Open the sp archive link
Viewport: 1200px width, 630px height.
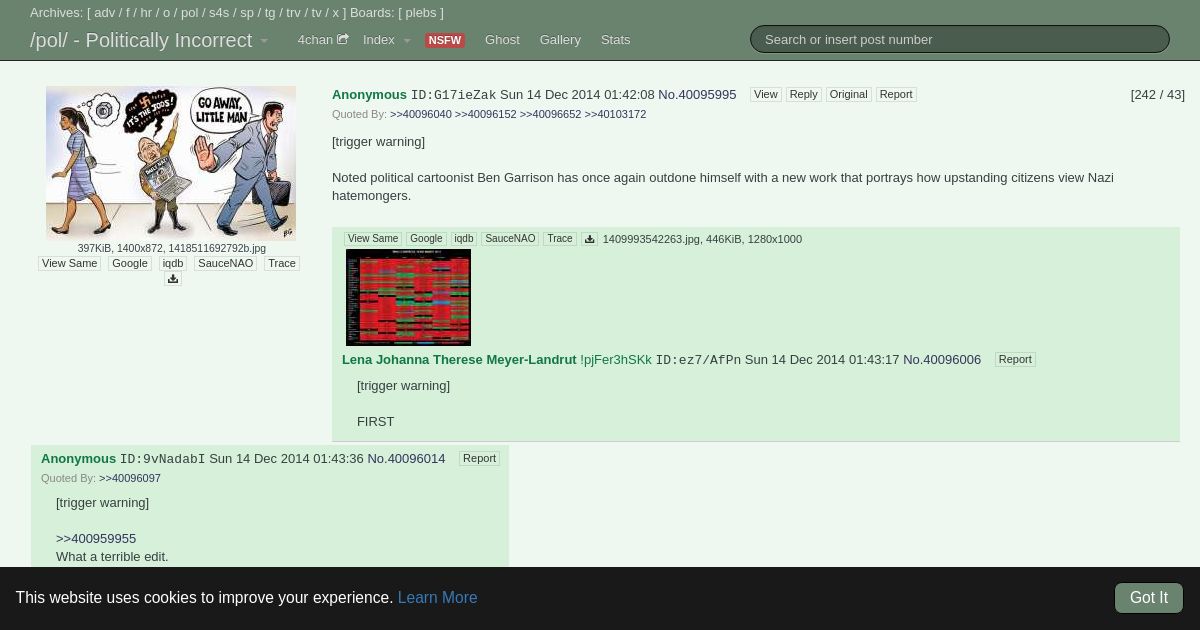coord(247,13)
